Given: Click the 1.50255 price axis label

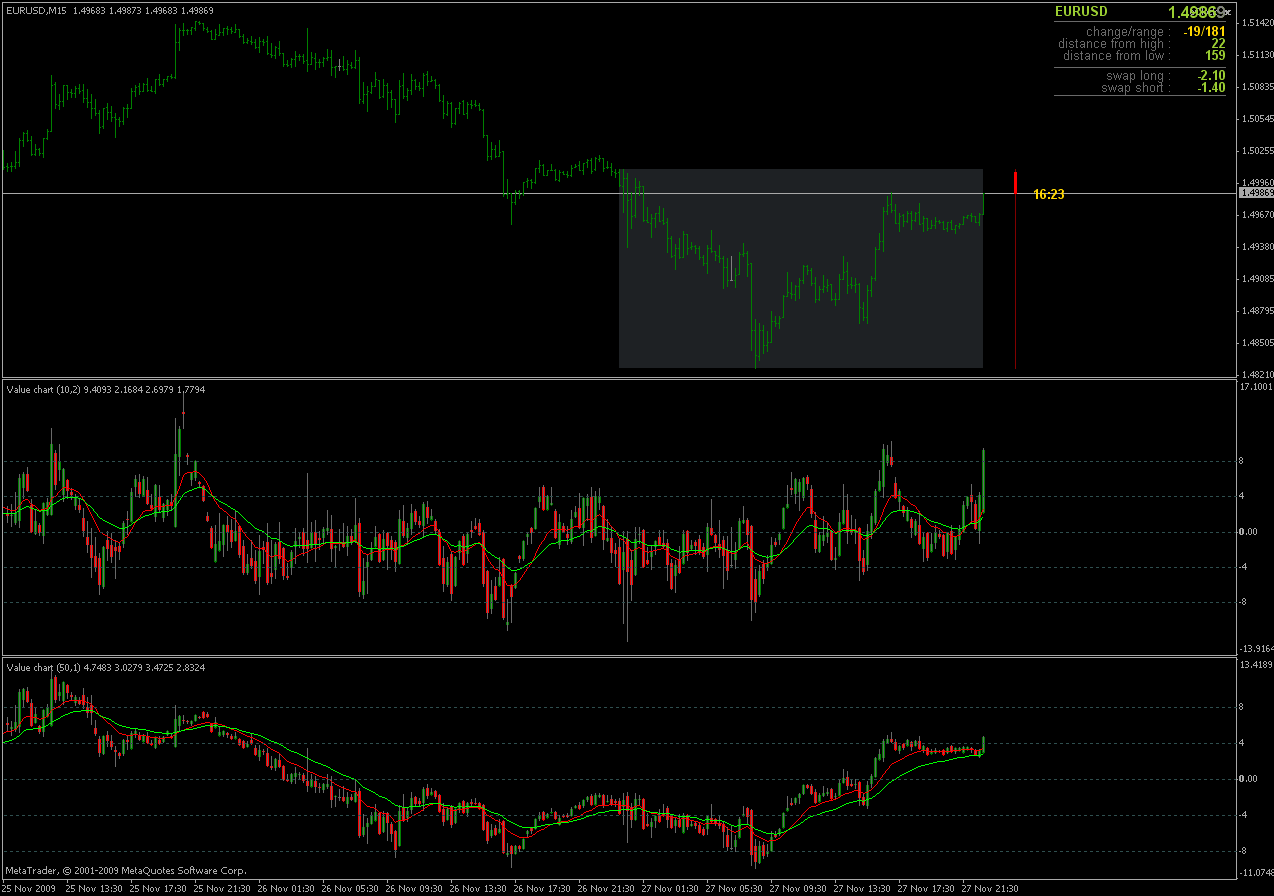Looking at the screenshot, I should tap(1256, 150).
